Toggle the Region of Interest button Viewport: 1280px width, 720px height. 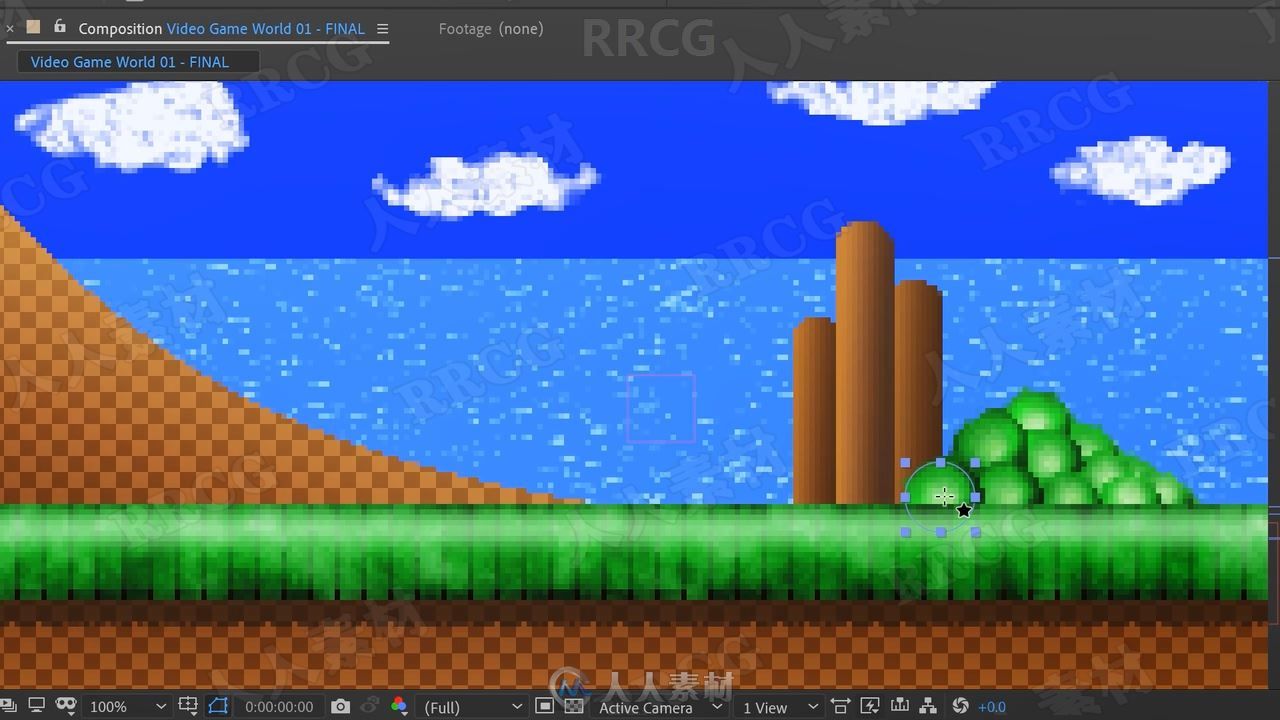[x=218, y=706]
